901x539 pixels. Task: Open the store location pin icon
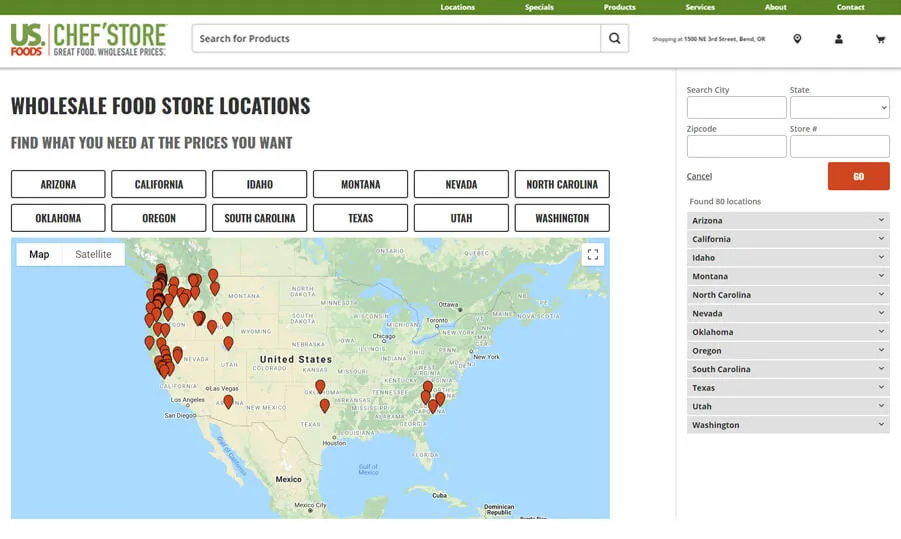pyautogui.click(x=797, y=39)
